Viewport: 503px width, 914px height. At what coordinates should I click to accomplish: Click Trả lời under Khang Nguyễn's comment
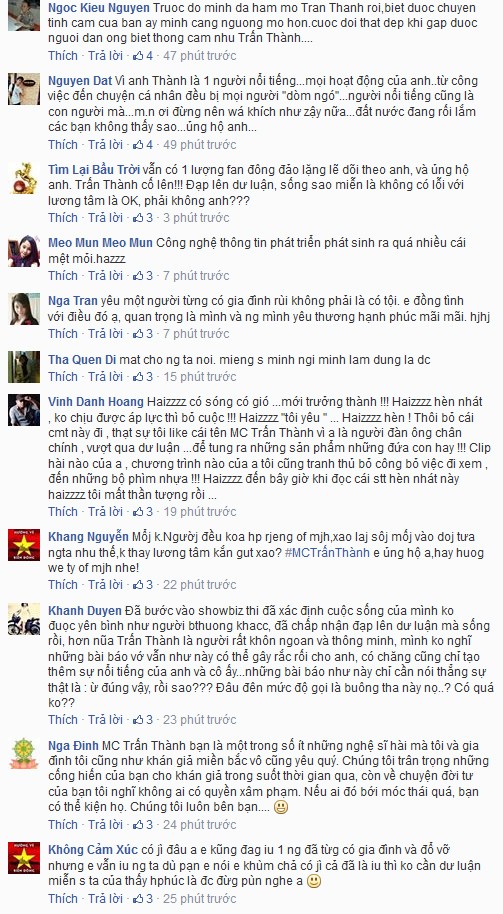[x=105, y=584]
